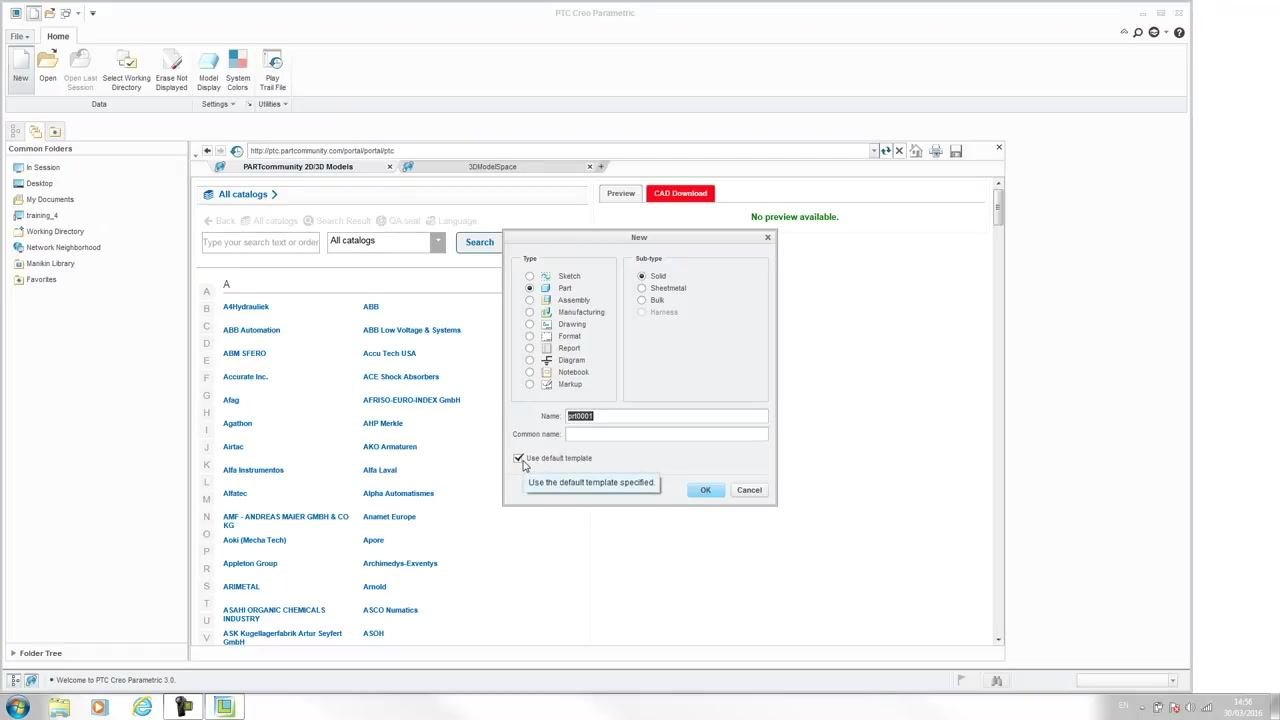Open Manikin Library folder
Screen dimensions: 1280x720
coord(50,263)
